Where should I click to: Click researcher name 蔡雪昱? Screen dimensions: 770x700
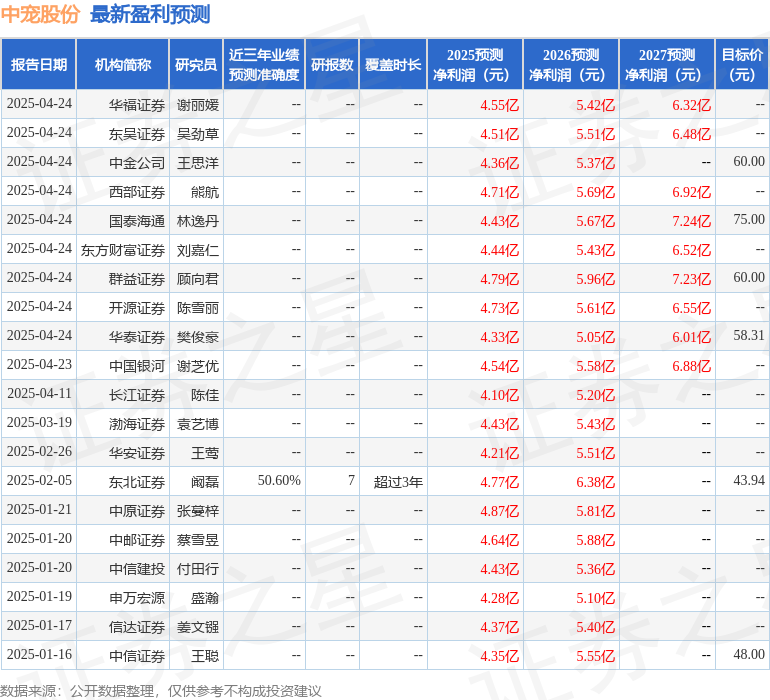tap(197, 540)
